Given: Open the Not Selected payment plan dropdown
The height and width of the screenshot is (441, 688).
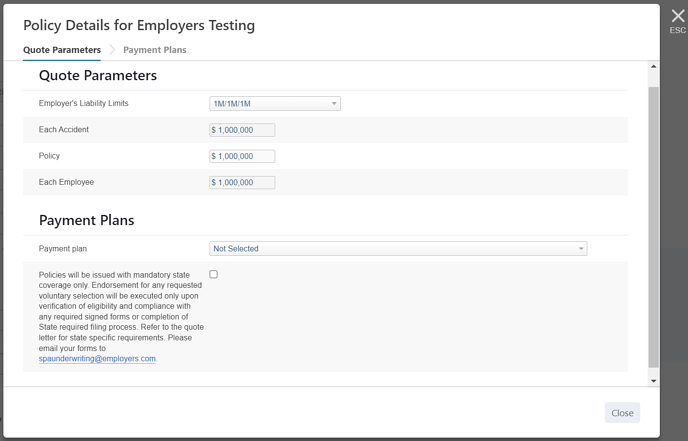Looking at the screenshot, I should pyautogui.click(x=398, y=249).
